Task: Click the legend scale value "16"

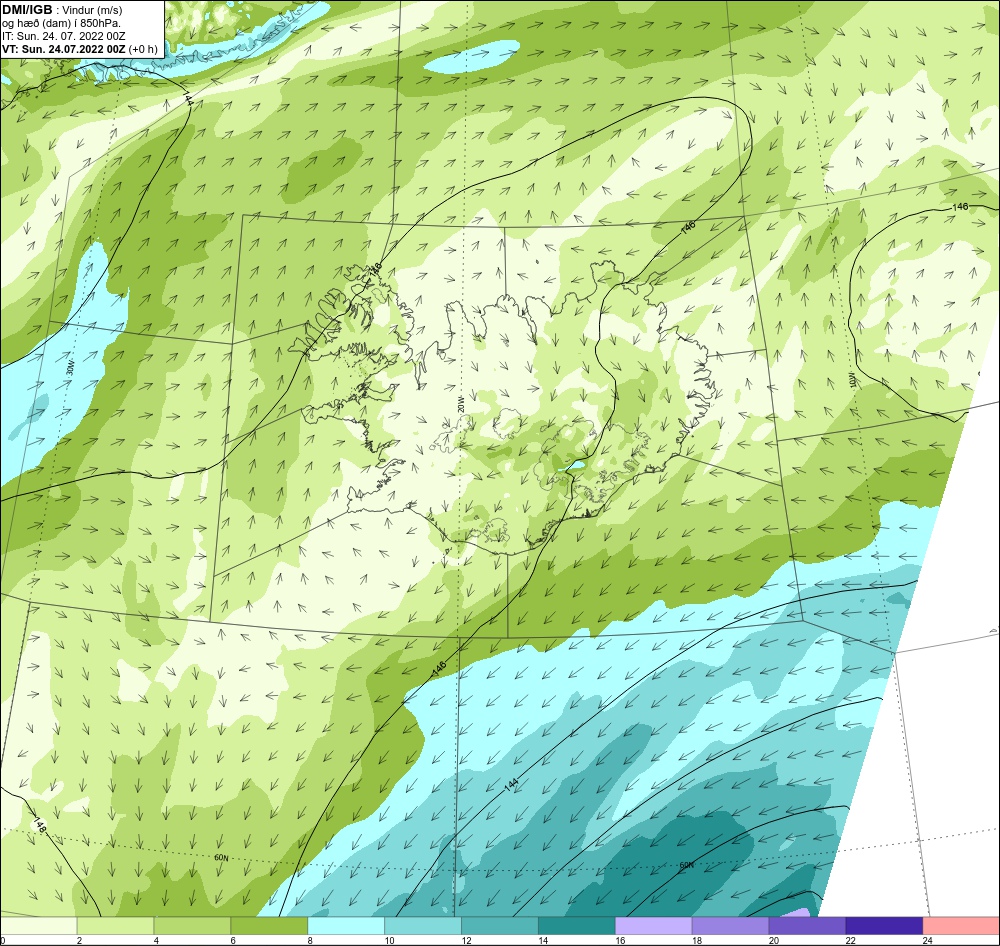Action: (x=620, y=940)
